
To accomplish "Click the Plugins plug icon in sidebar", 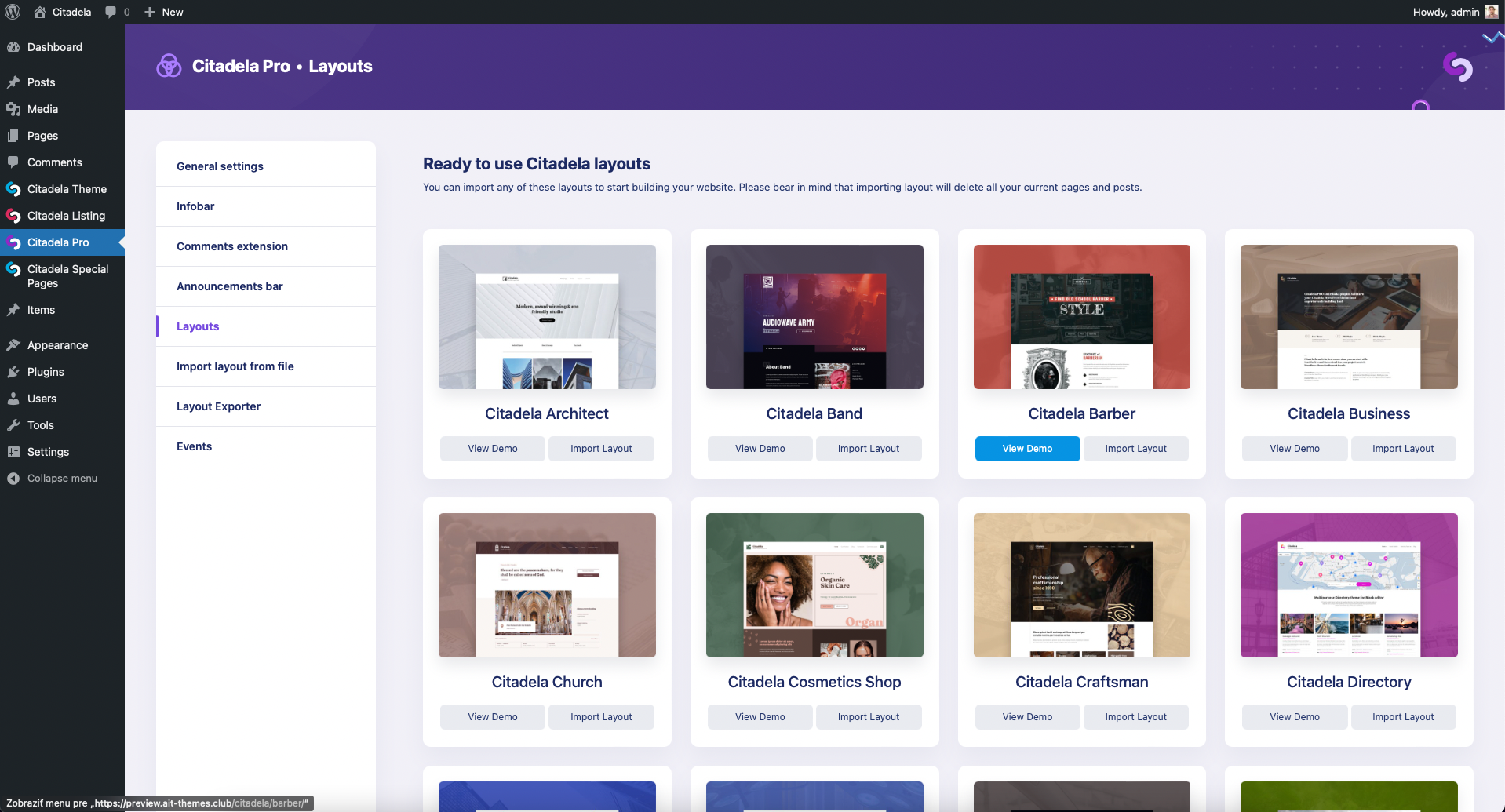I will pos(13,372).
